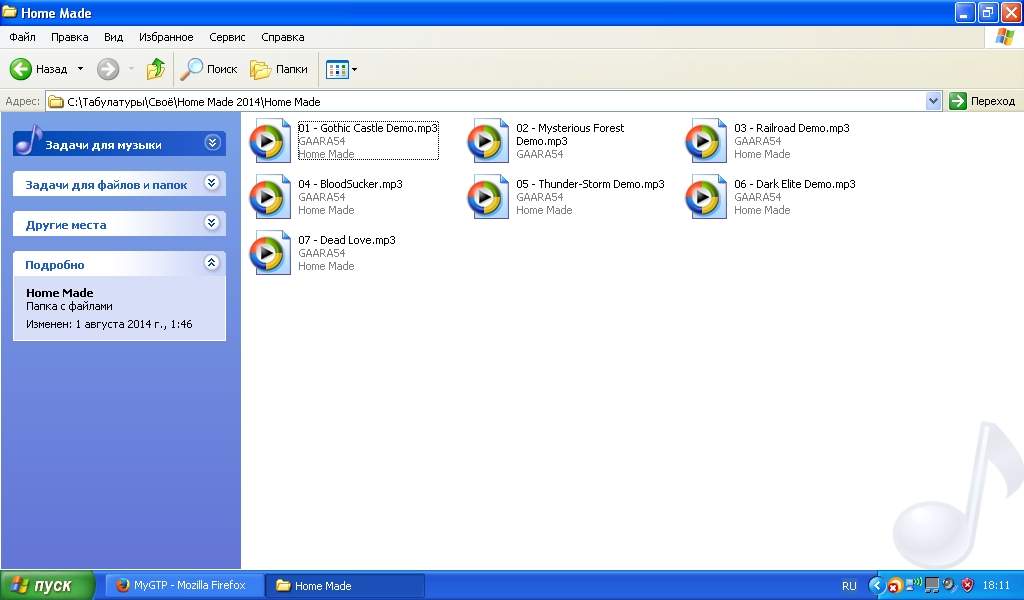Click the пуск Start button

[47, 585]
